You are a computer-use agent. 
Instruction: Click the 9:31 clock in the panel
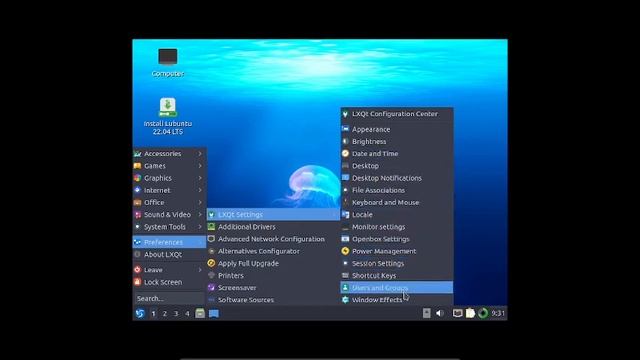(498, 313)
